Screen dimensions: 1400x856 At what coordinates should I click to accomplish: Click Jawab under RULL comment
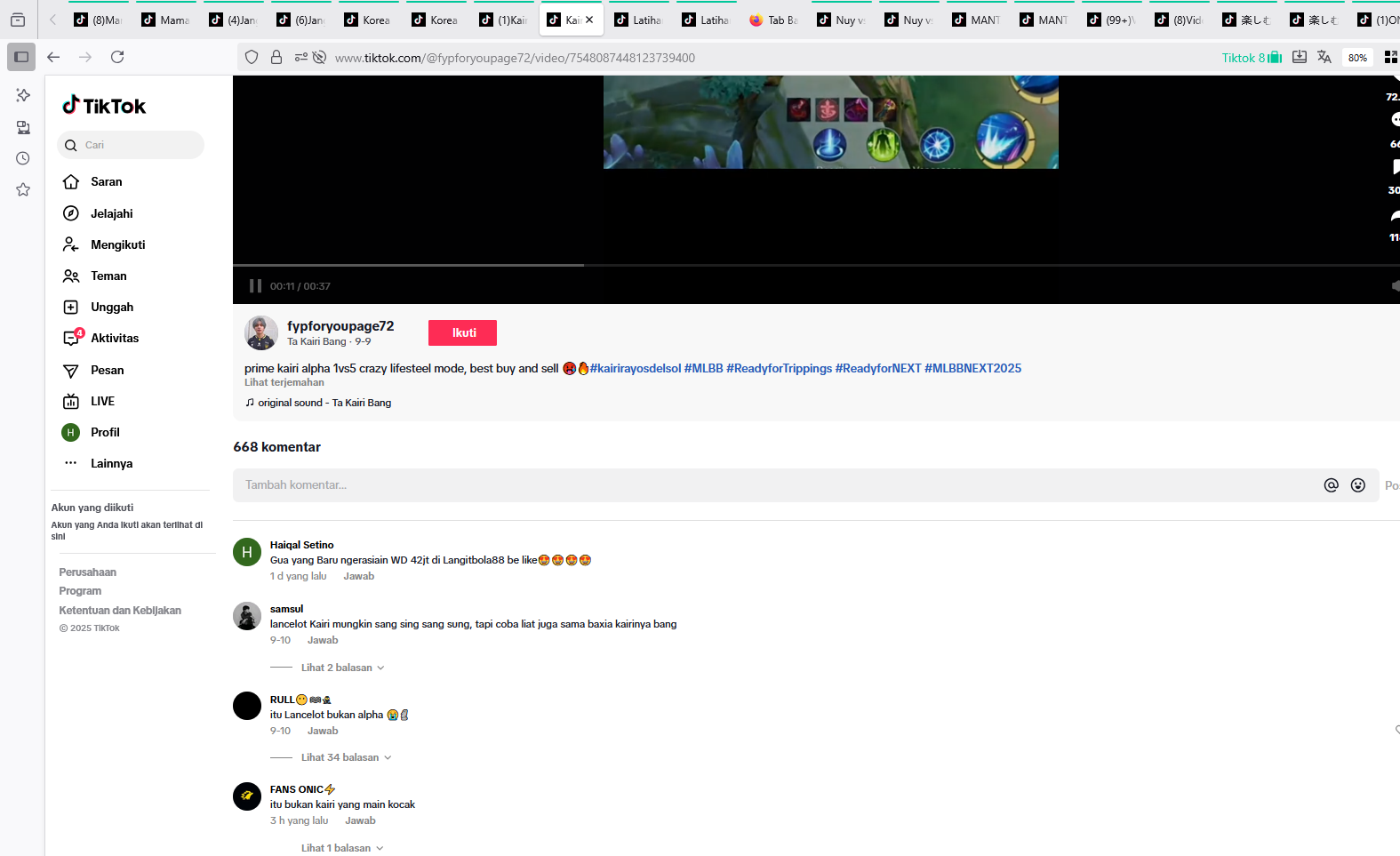click(323, 731)
